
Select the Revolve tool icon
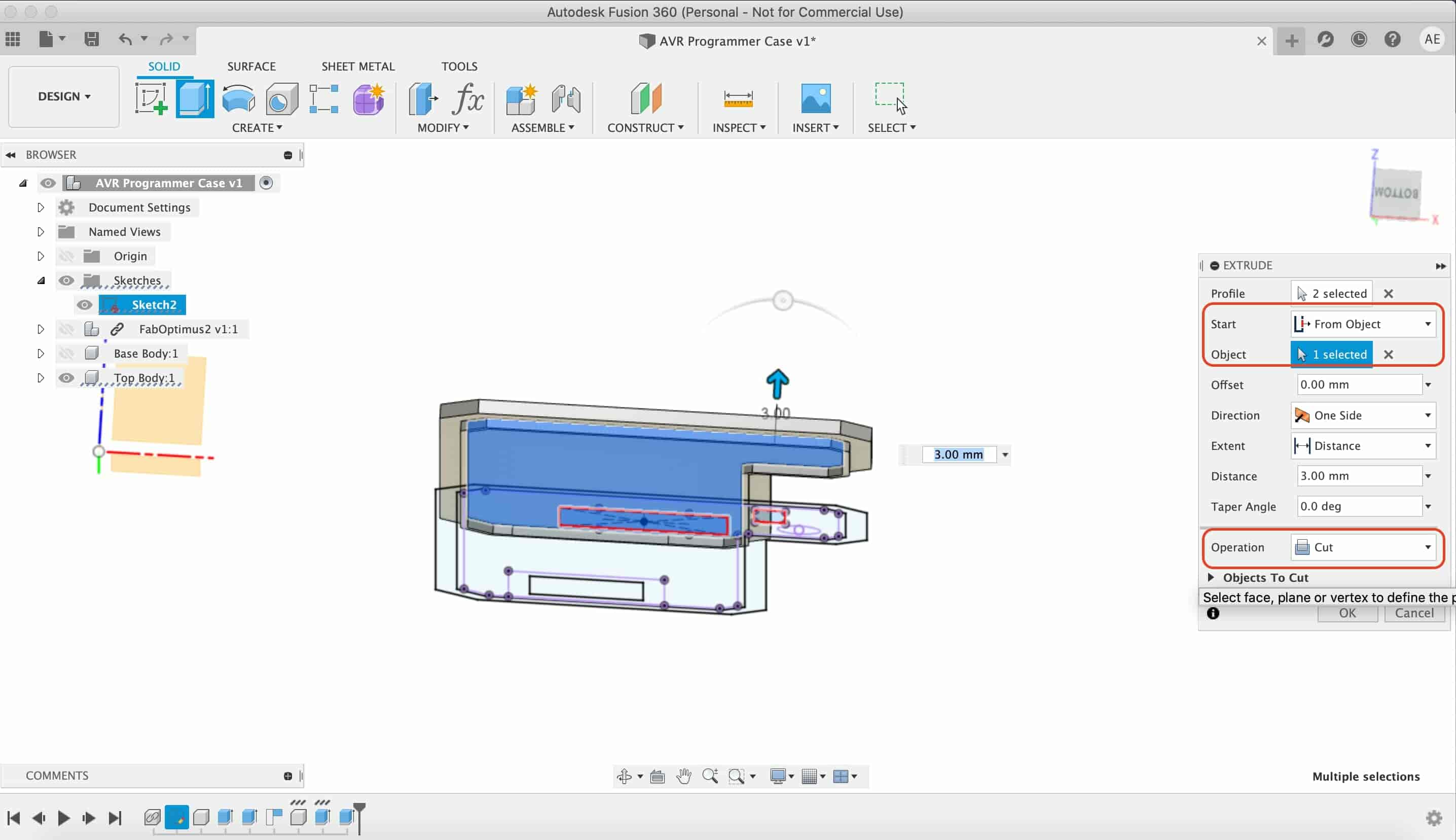pos(239,98)
